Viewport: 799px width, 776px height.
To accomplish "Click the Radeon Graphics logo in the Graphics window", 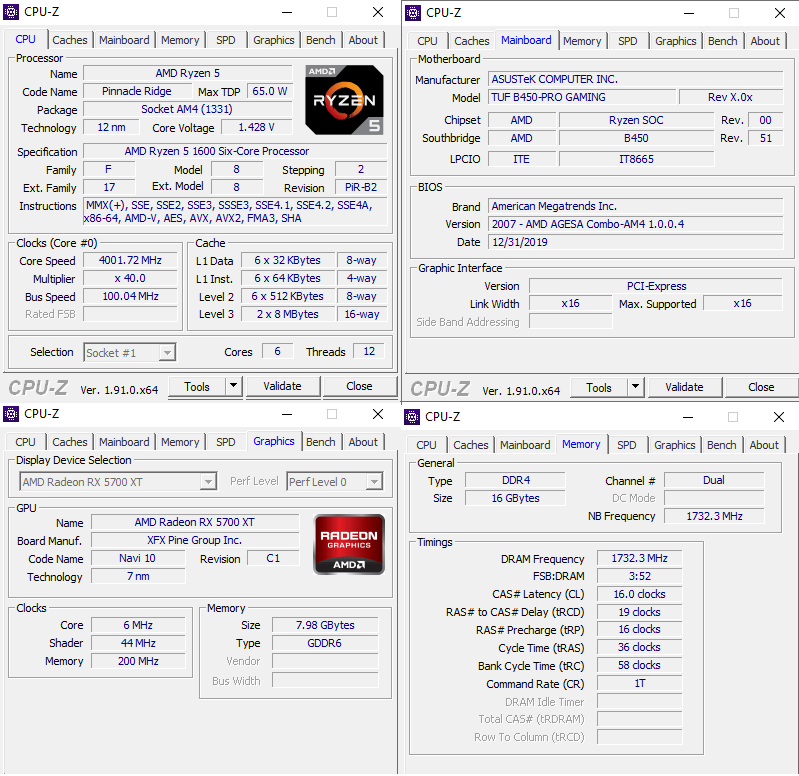I will point(349,544).
